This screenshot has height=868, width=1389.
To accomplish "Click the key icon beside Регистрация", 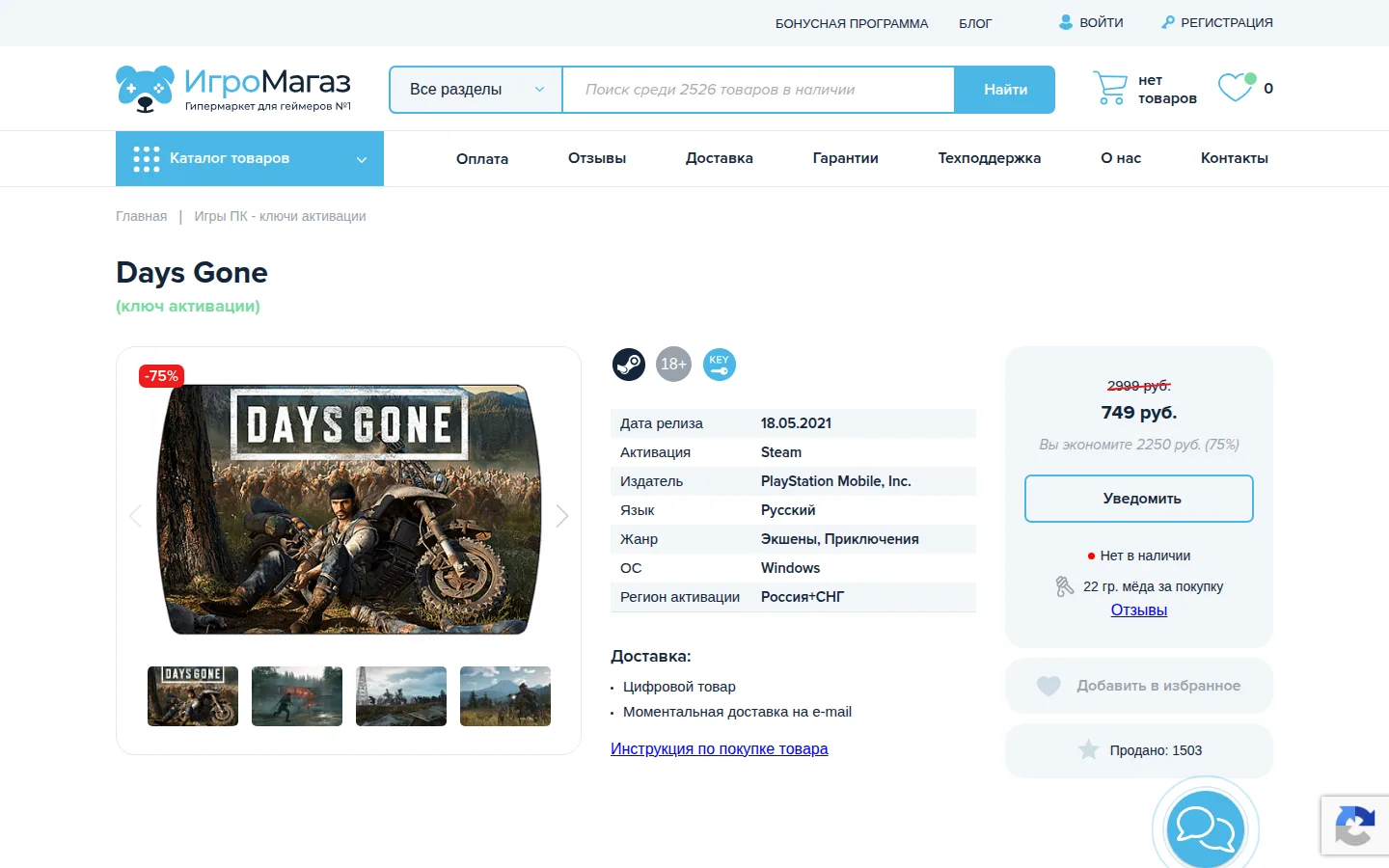I will (1168, 22).
